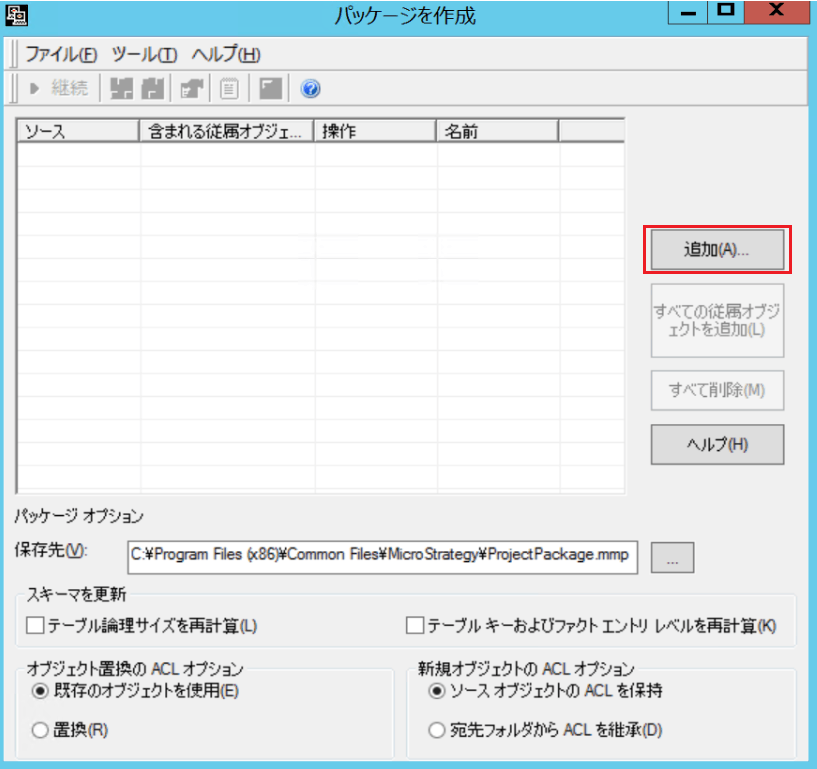Click the blue help question mark icon
817x769 pixels.
click(311, 89)
